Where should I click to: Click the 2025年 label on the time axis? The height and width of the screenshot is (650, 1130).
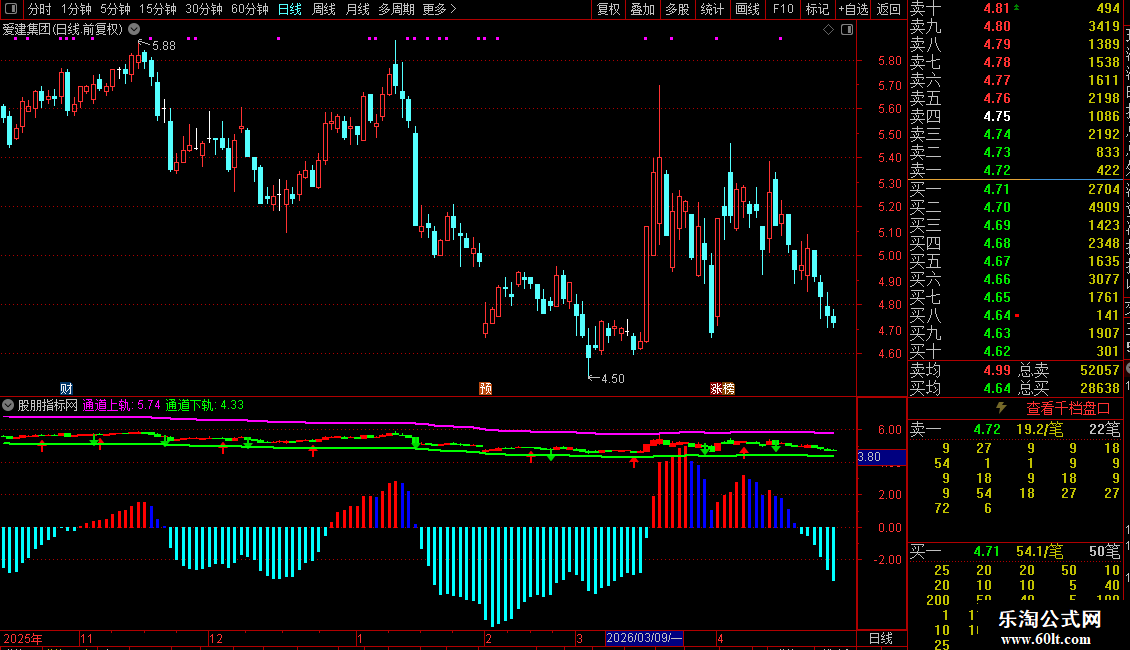[23, 638]
